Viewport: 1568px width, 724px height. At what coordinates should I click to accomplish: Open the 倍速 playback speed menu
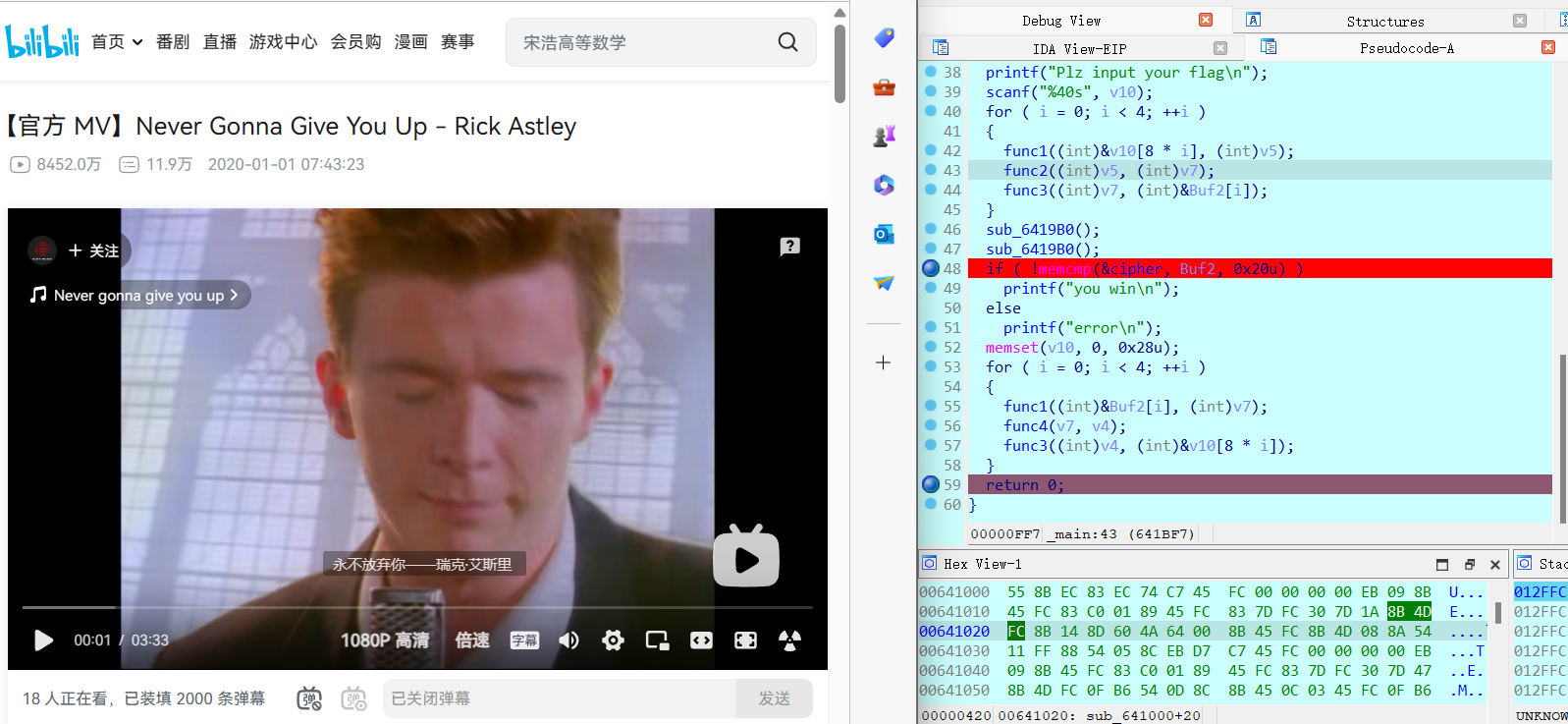[472, 640]
